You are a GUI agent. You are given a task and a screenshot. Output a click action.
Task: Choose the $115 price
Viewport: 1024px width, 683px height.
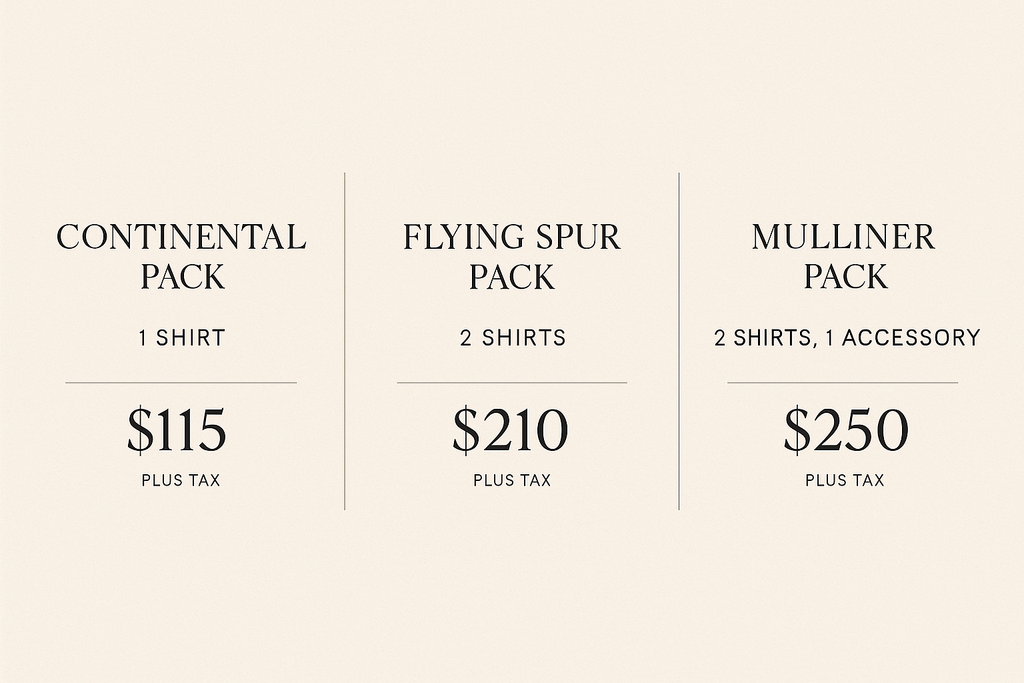pyautogui.click(x=177, y=430)
